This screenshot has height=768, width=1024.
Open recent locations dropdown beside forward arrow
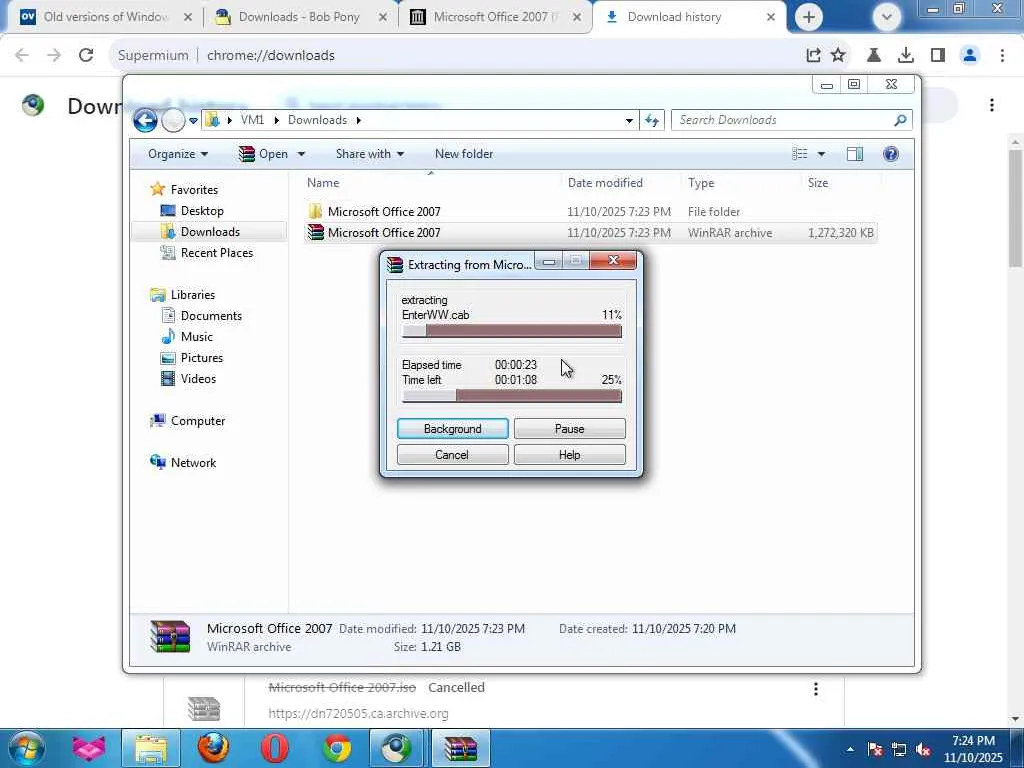(x=193, y=121)
